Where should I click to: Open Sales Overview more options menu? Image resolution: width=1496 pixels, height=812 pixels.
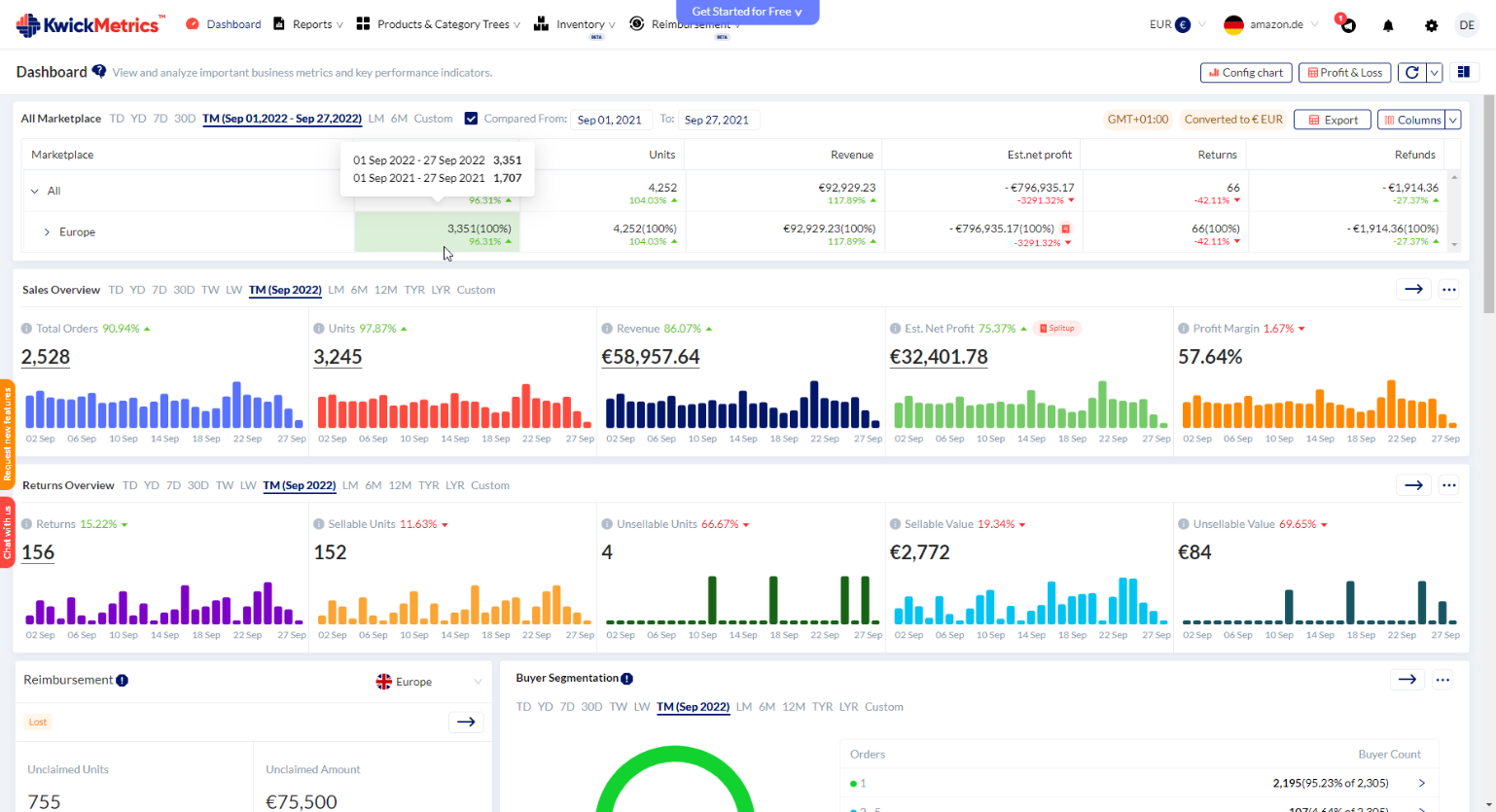pos(1448,289)
